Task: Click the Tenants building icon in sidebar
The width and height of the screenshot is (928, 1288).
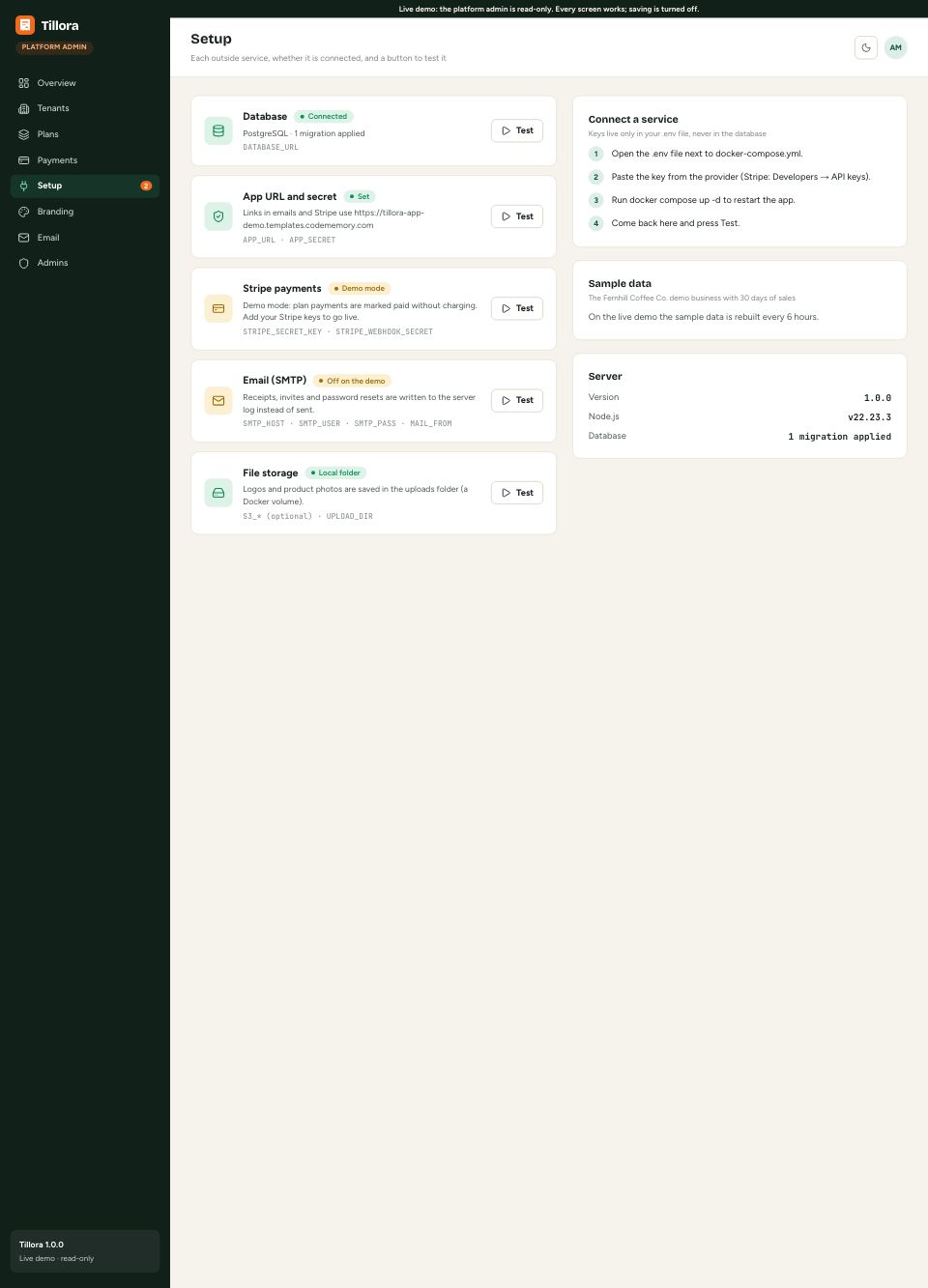Action: (x=24, y=108)
